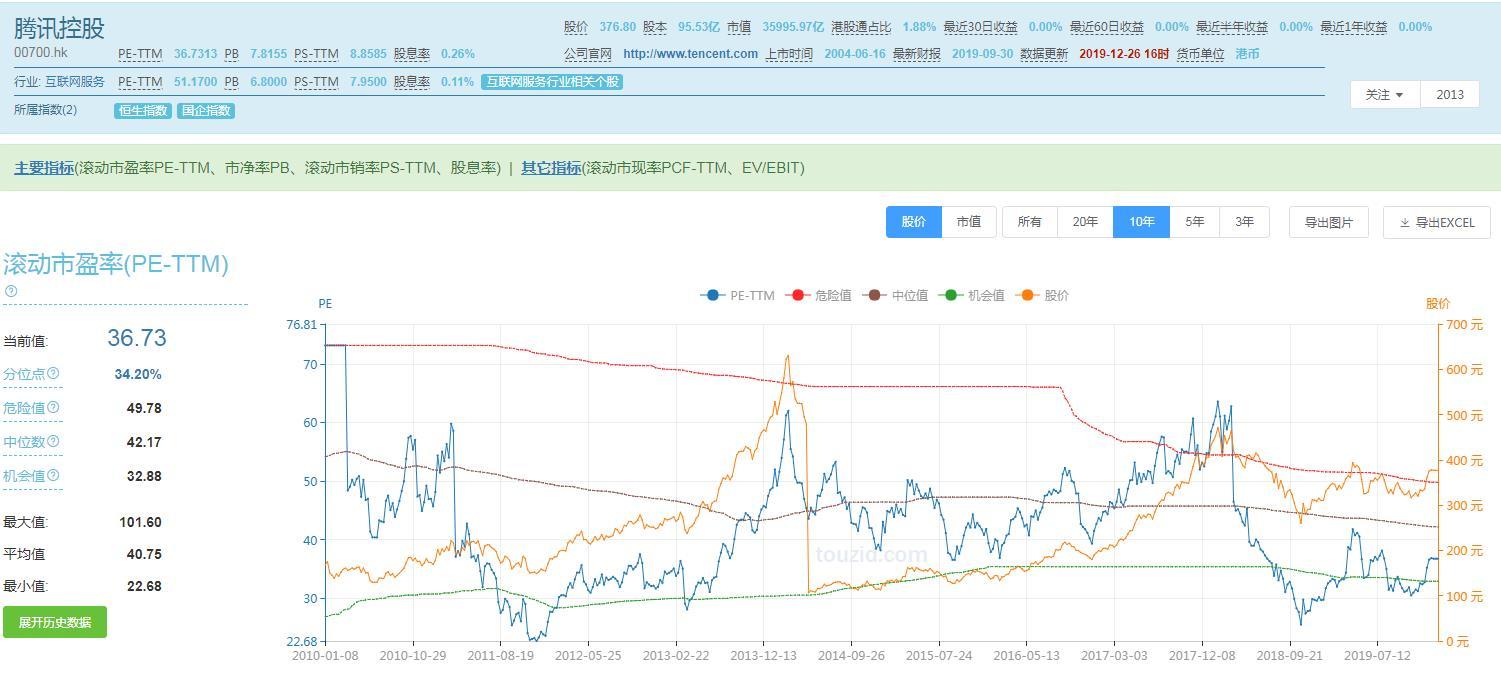Image resolution: width=1501 pixels, height=674 pixels.
Task: Toggle the red 危险值 series in chart legend
Action: point(818,295)
